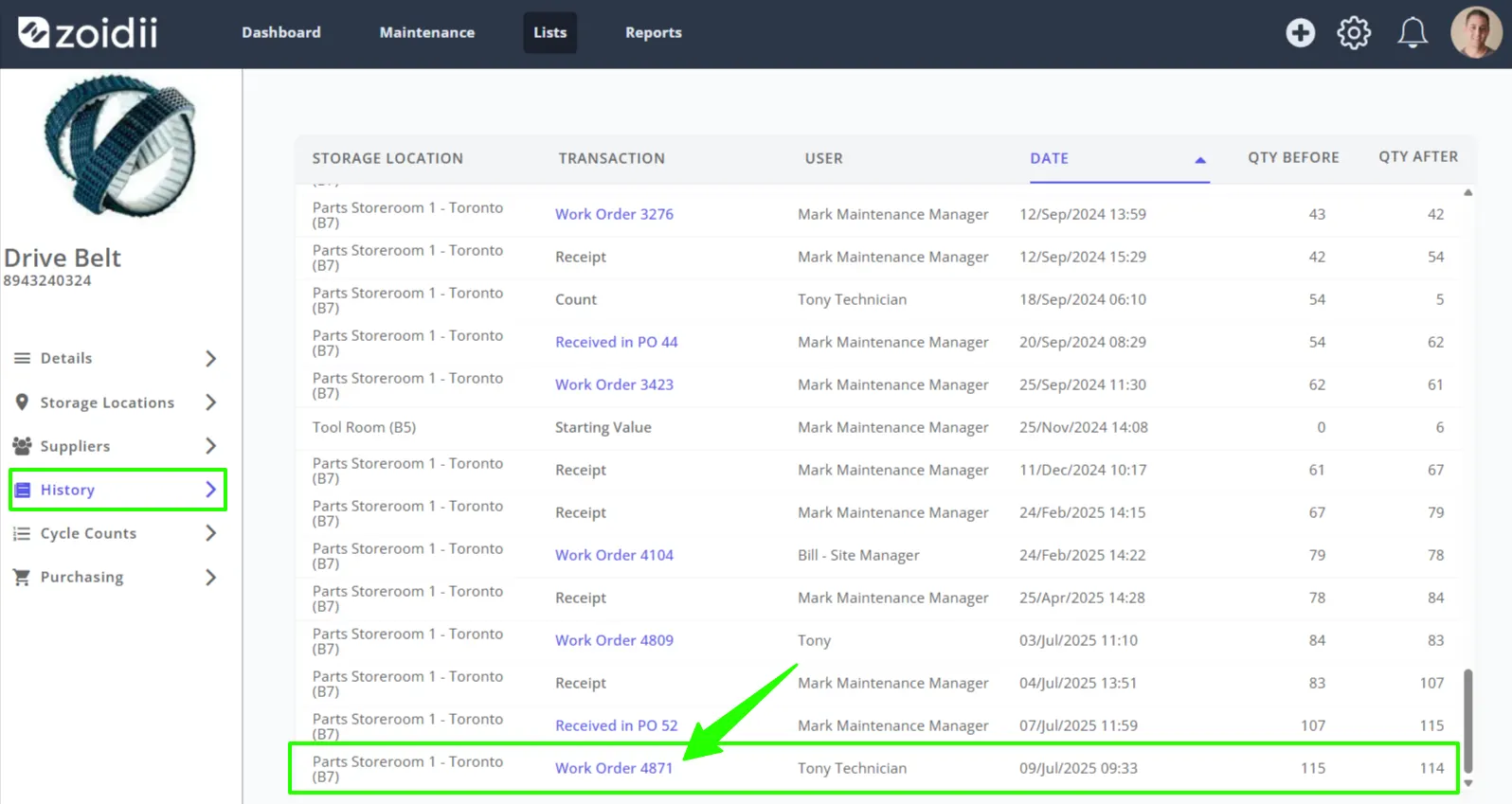1512x804 pixels.
Task: Sort by Qty Before column
Action: (x=1293, y=157)
